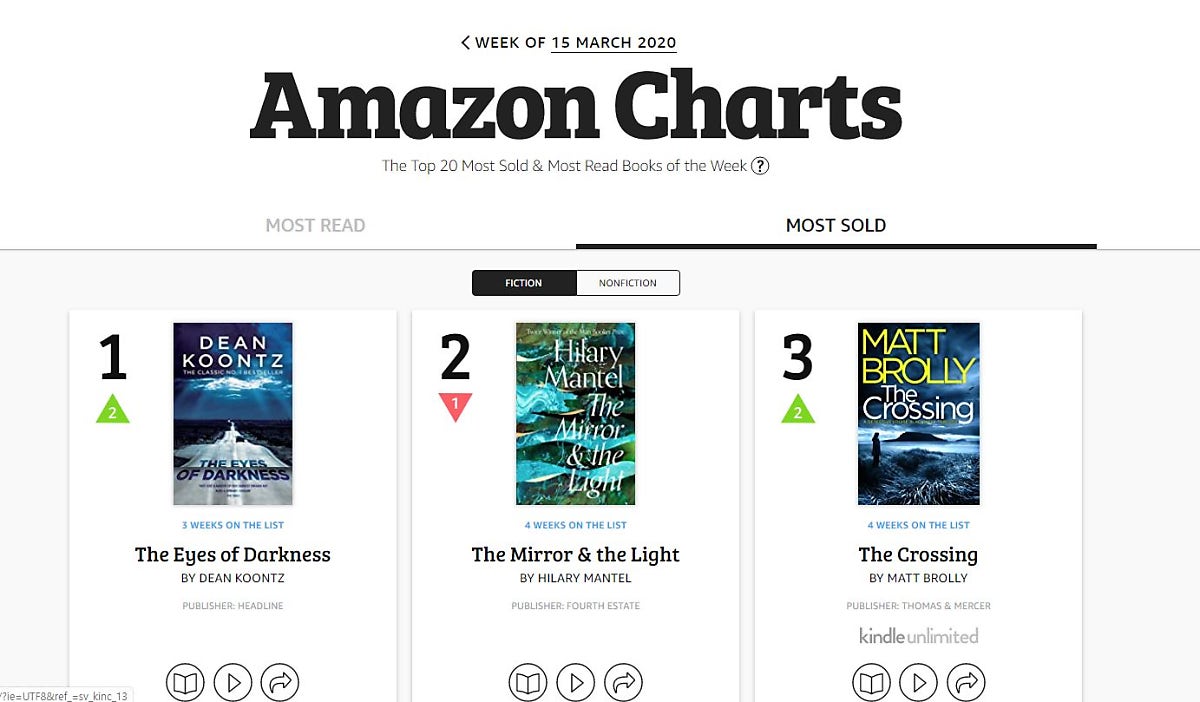Play audio sample for The Mirror & the Light
Screen dimensions: 1200x702
point(576,683)
